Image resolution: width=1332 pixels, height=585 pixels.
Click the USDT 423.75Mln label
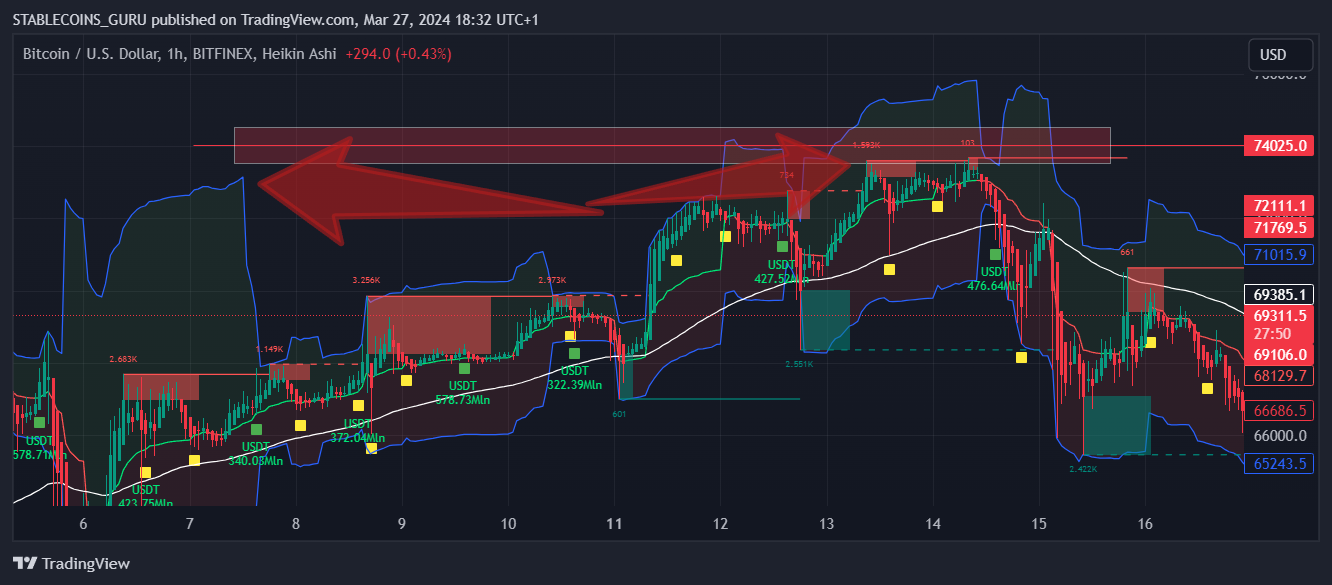point(146,496)
